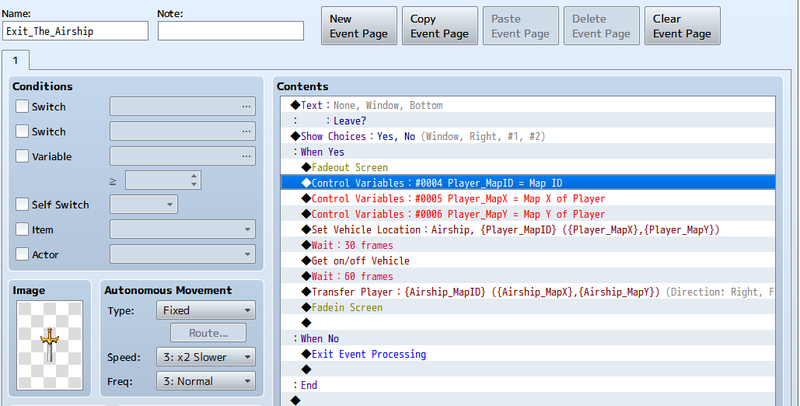Click the empty Note input field
This screenshot has height=406, width=800.
click(x=230, y=31)
